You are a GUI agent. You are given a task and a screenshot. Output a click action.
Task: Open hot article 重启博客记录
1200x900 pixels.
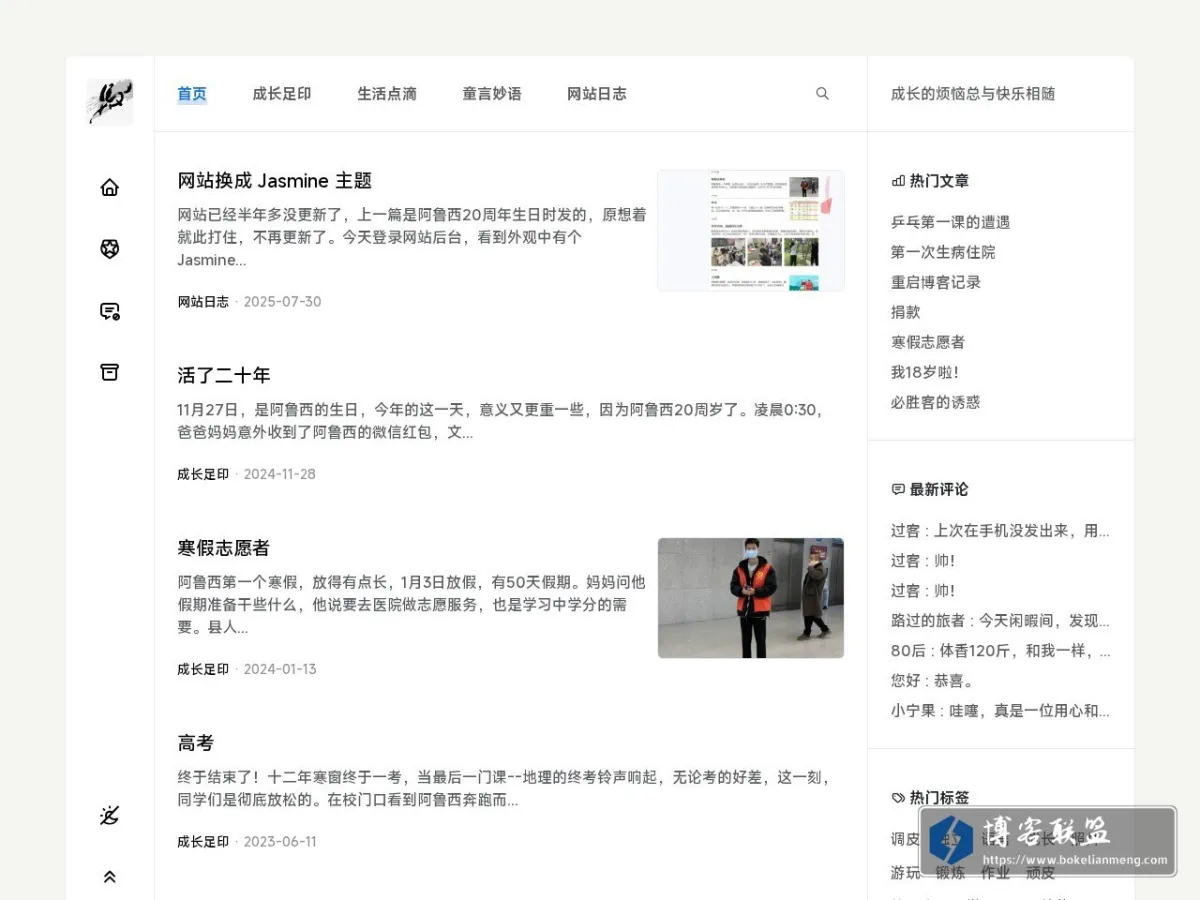936,282
